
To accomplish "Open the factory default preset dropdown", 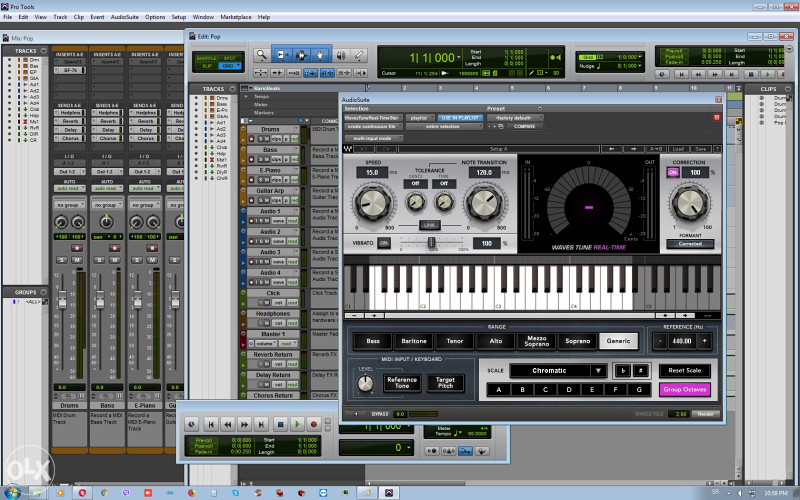I will point(515,118).
